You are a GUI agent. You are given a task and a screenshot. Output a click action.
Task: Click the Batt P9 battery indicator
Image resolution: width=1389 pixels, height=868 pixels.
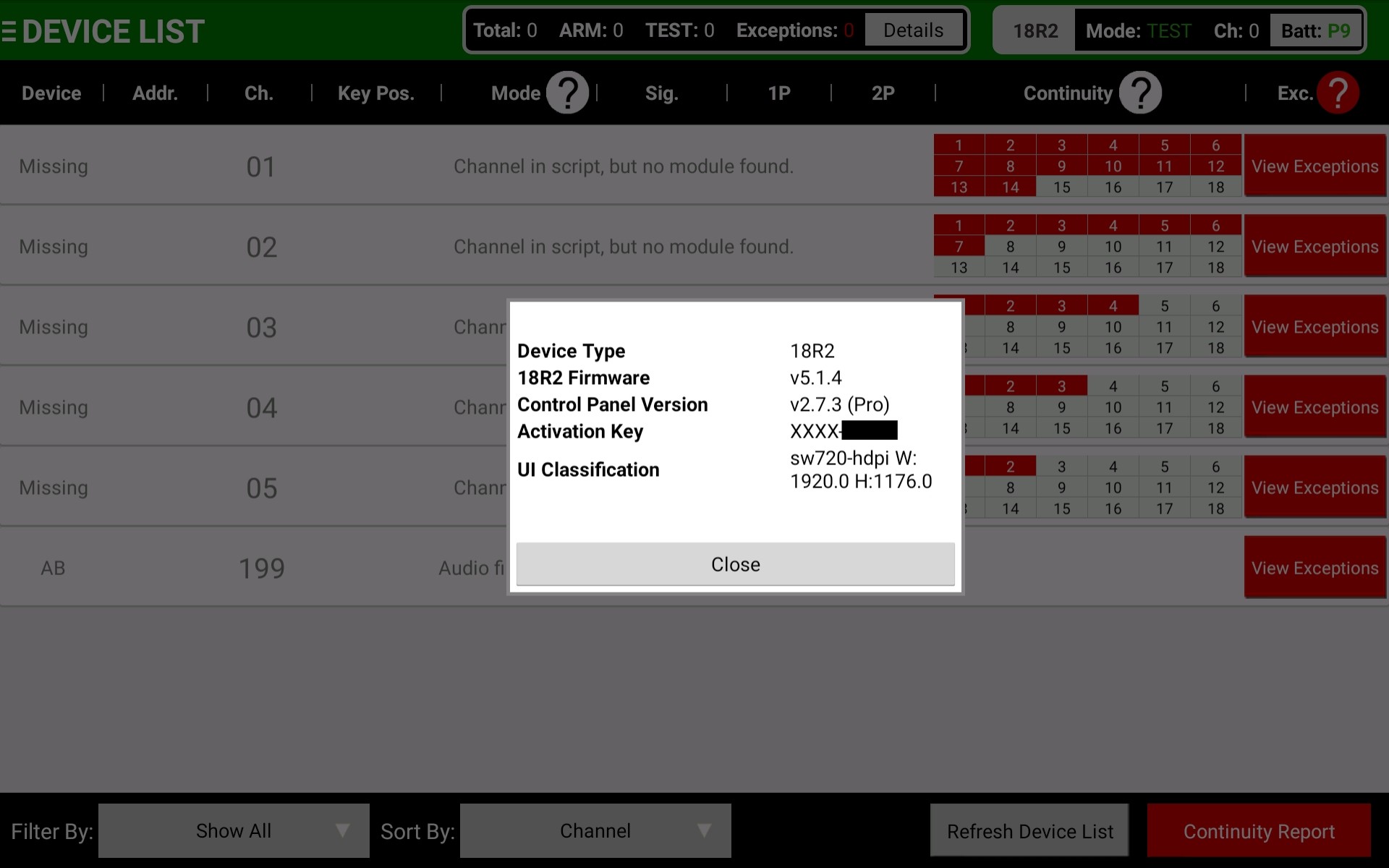coord(1316,30)
